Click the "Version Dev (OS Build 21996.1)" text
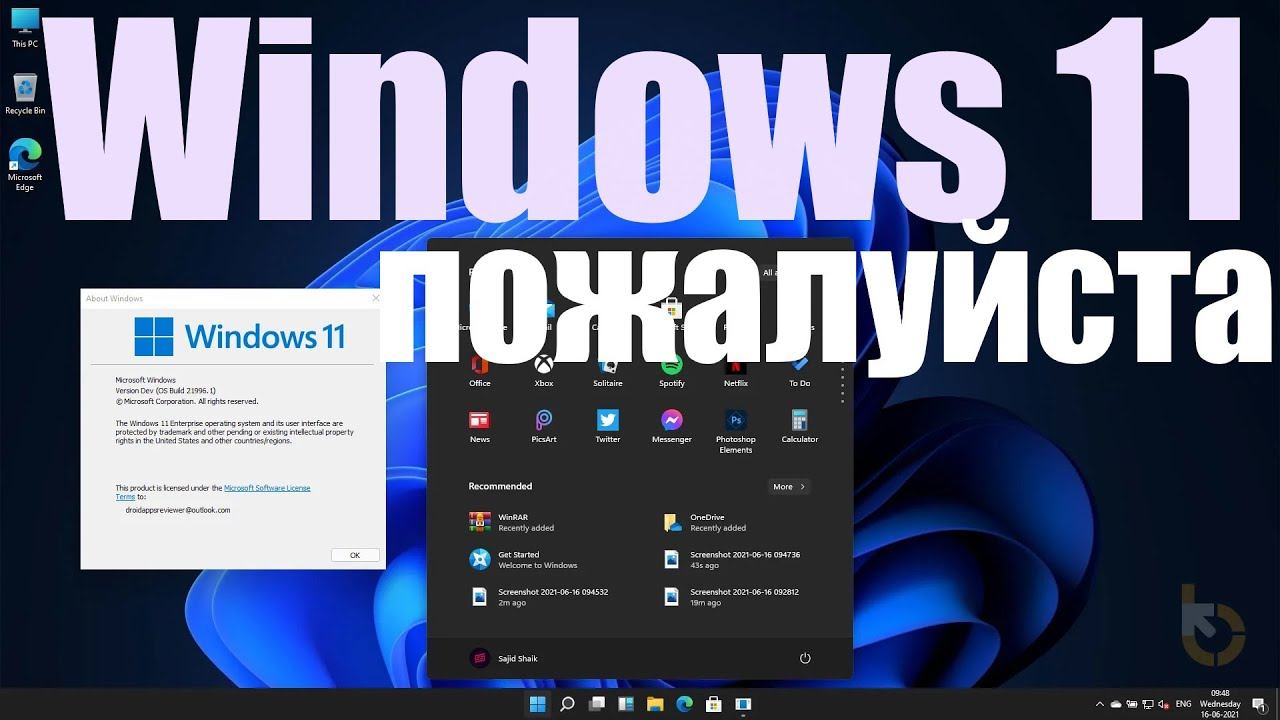The height and width of the screenshot is (720, 1280). tap(166, 391)
